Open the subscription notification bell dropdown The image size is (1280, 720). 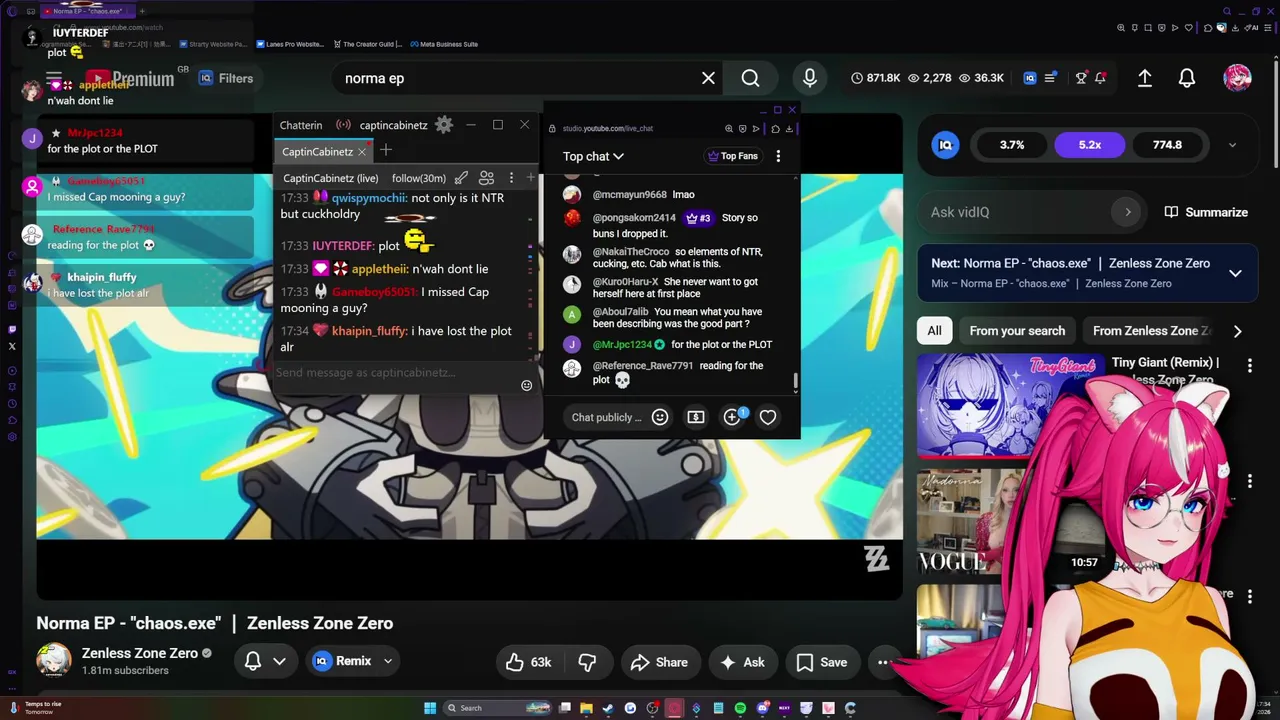[266, 662]
